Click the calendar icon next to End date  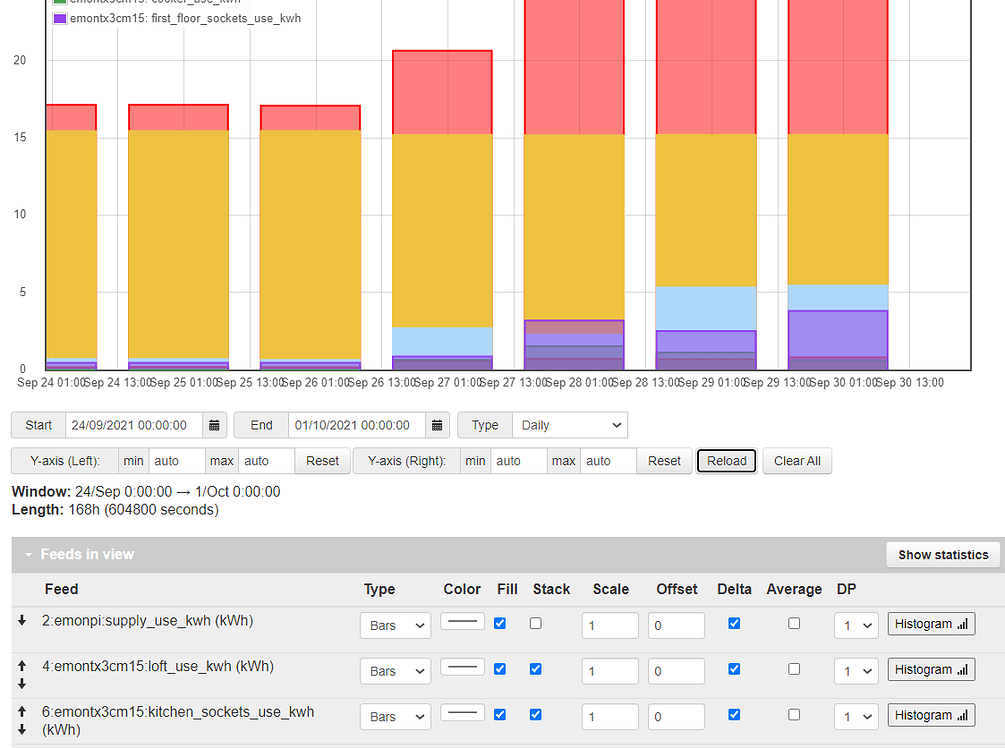pos(437,424)
